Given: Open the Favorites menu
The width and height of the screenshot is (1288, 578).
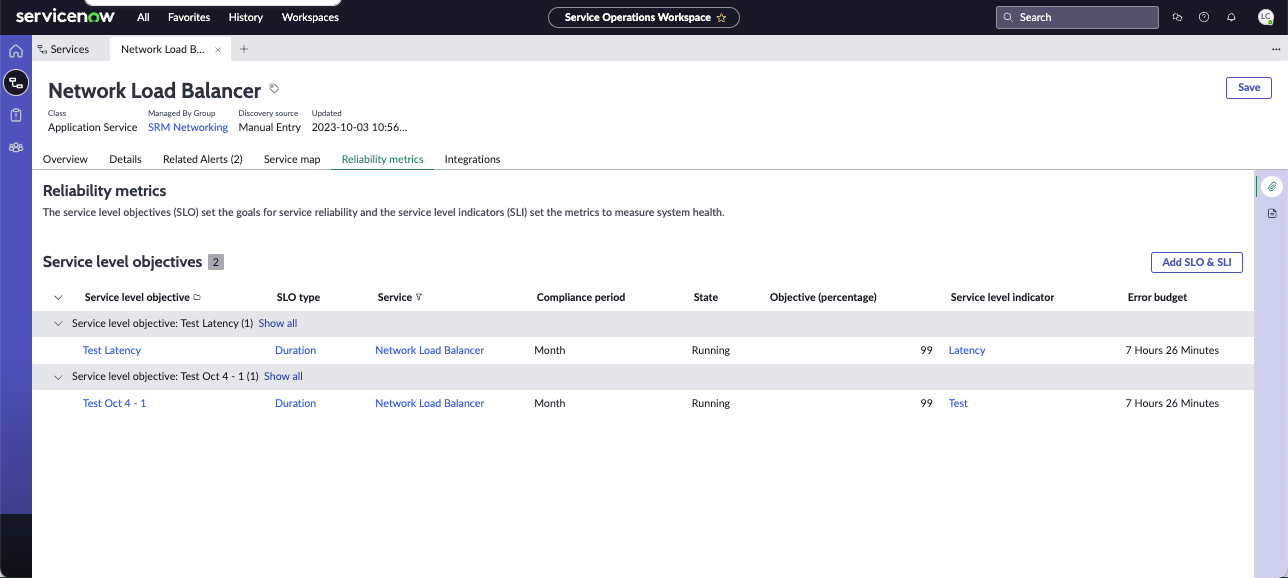Looking at the screenshot, I should (x=189, y=17).
